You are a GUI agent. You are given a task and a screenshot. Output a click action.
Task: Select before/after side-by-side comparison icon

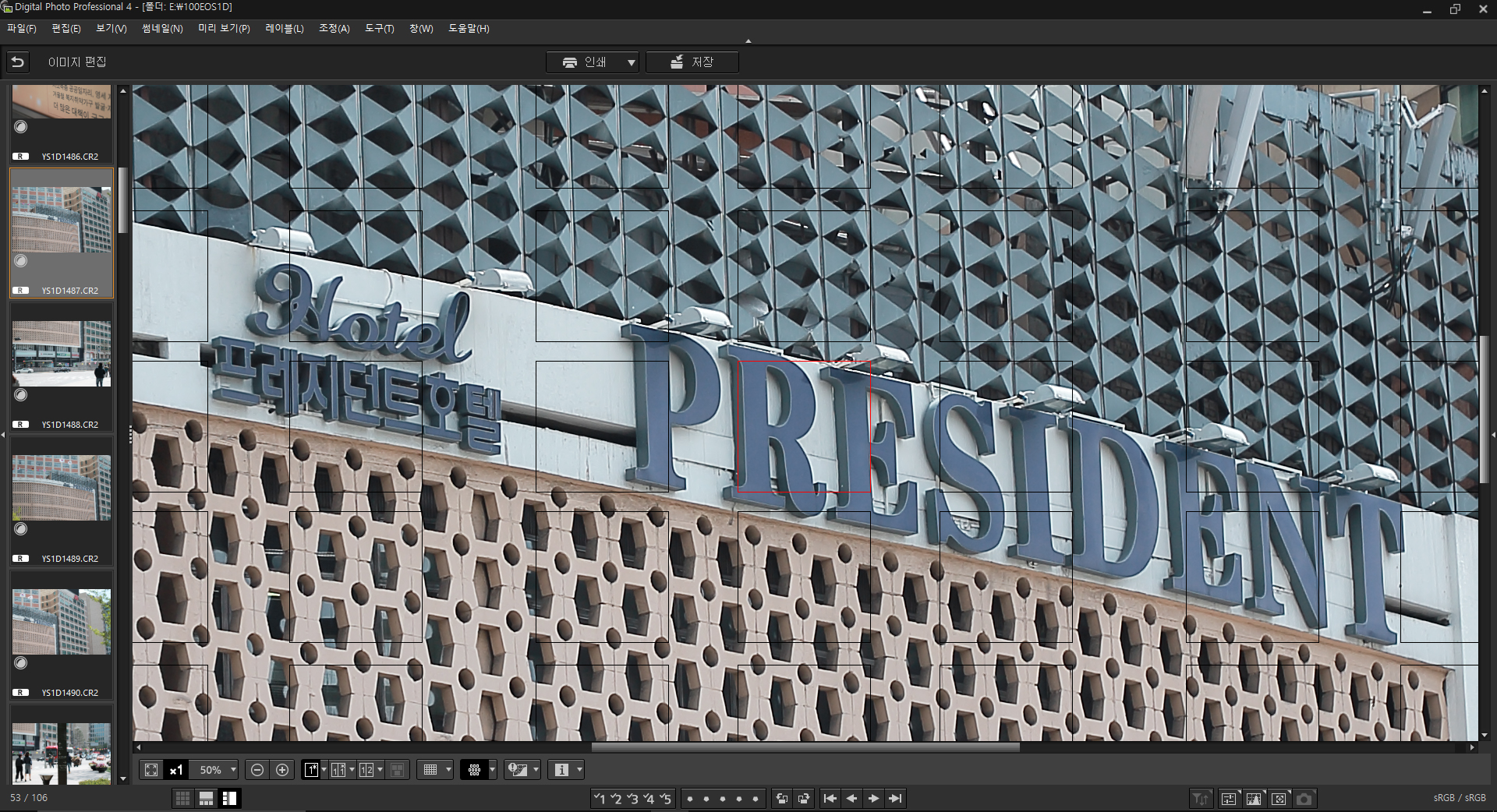[x=338, y=770]
